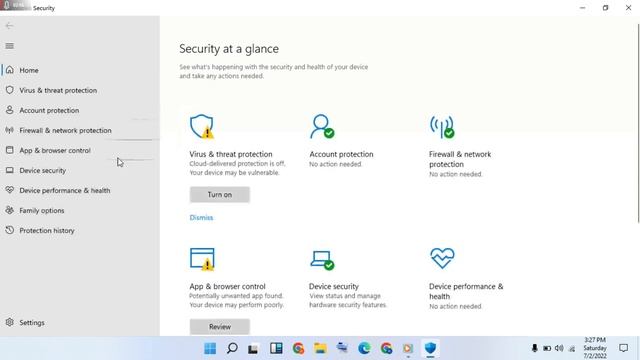The width and height of the screenshot is (640, 360).
Task: Open Firewall & network protection tile title
Action: coord(460,159)
